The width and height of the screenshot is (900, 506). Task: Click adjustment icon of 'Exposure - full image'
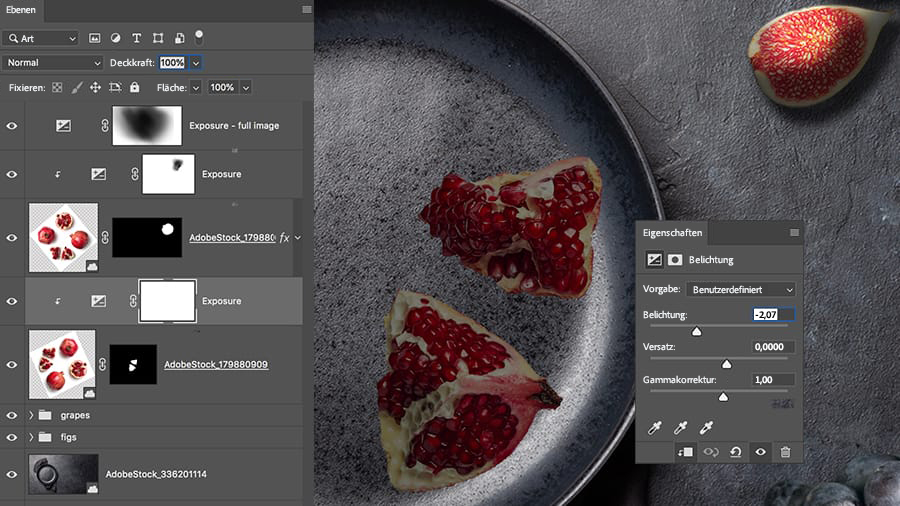63,126
